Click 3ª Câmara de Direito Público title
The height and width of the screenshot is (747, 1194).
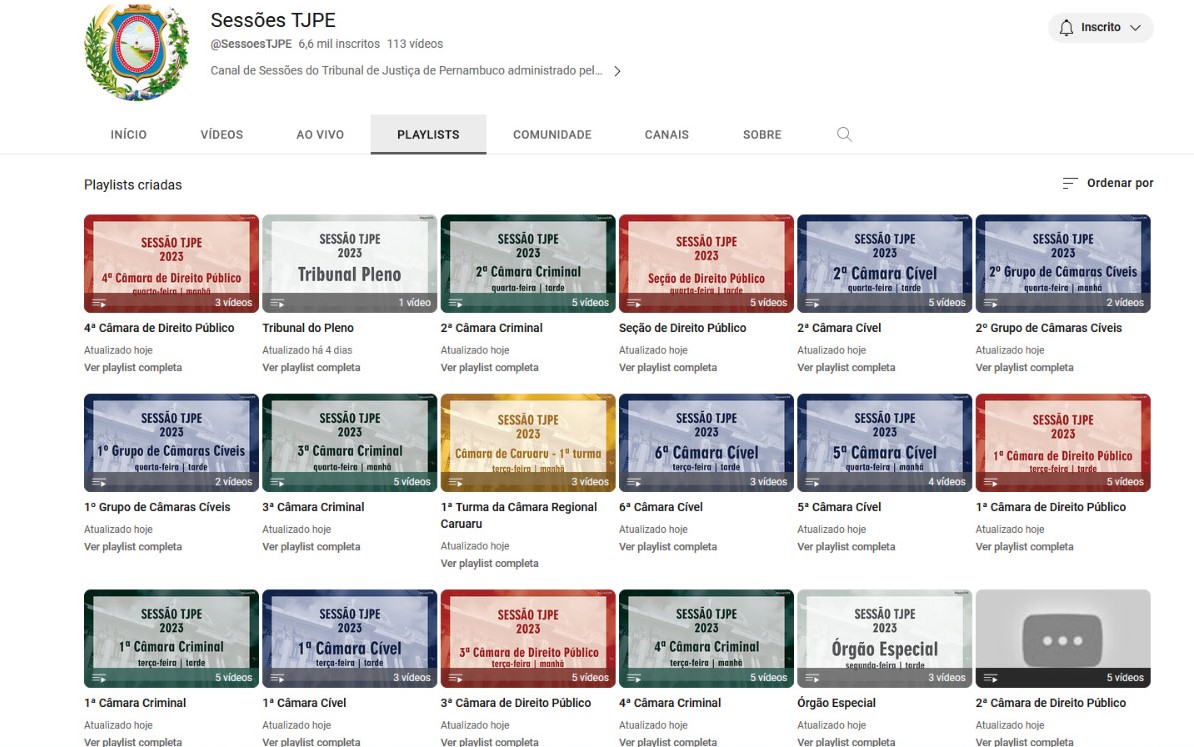pyautogui.click(x=516, y=703)
